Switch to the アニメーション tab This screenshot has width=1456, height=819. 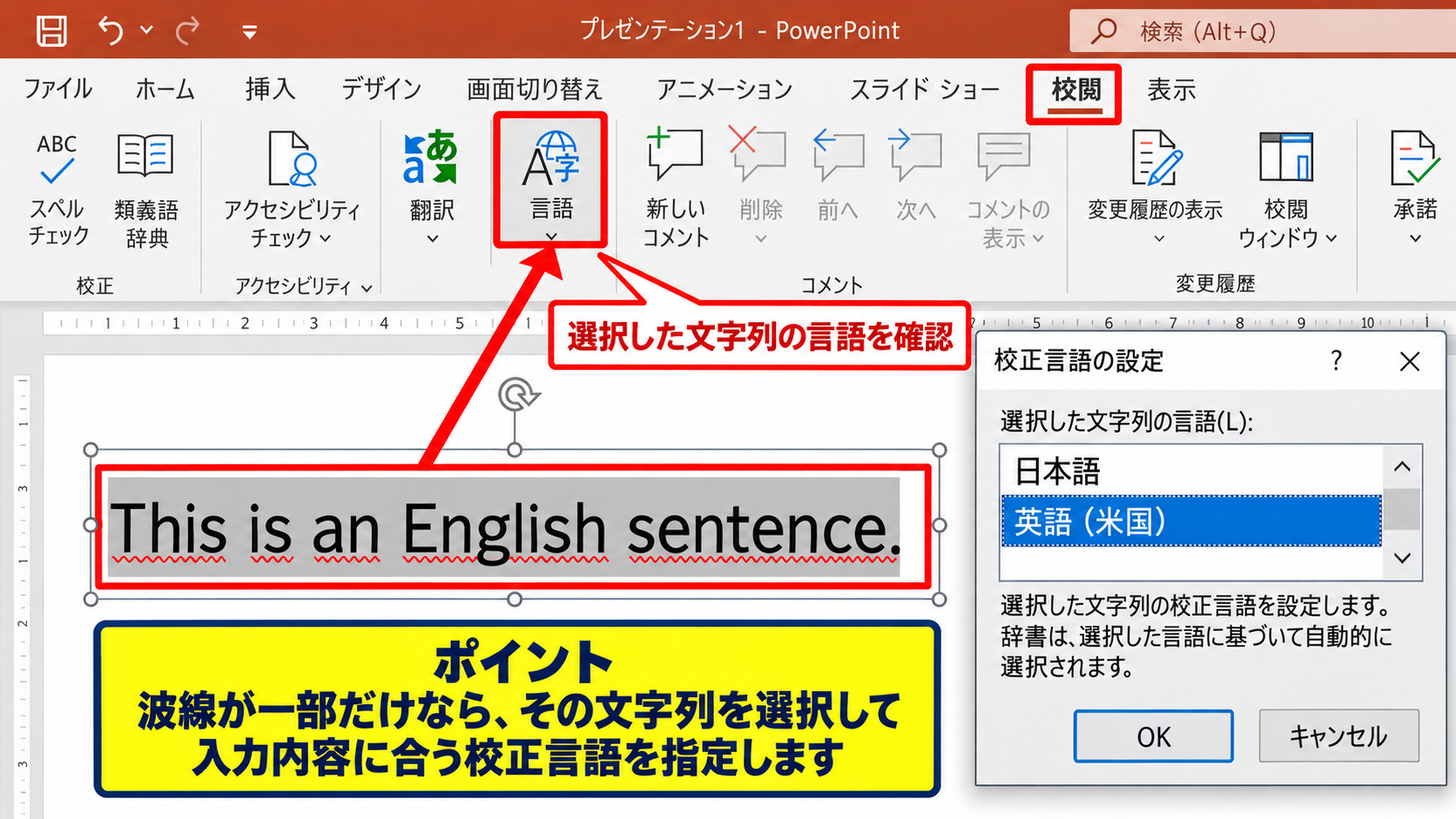pos(725,89)
